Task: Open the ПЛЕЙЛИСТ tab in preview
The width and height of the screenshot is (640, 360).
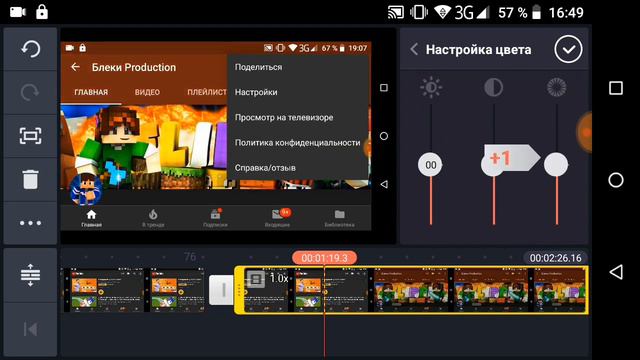Action: click(x=207, y=92)
